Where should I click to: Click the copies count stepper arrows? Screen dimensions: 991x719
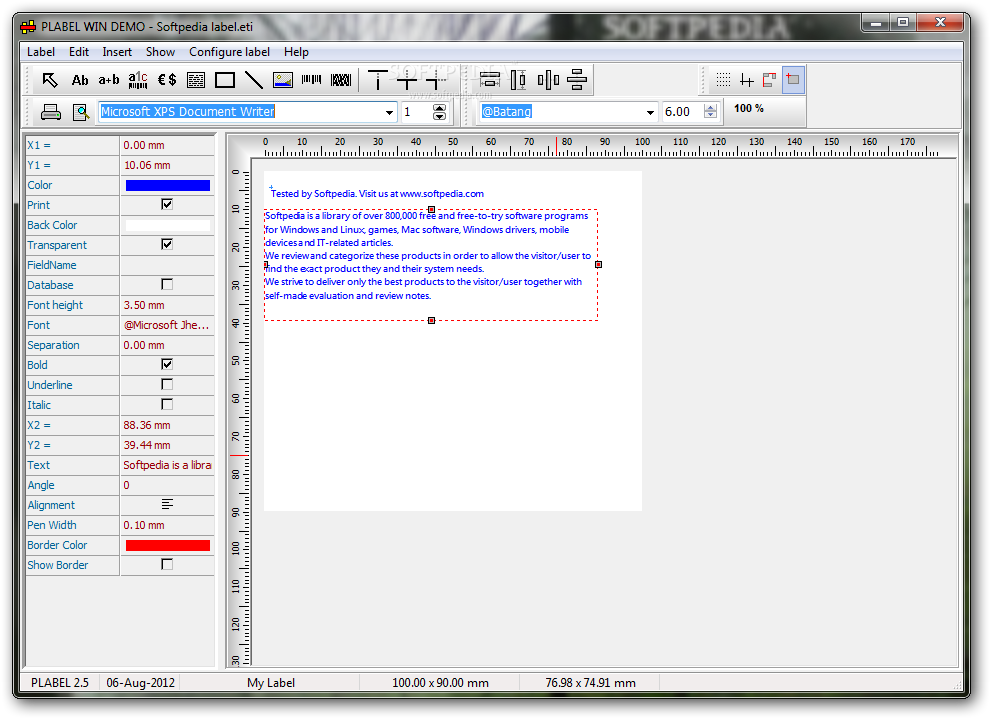pos(439,112)
